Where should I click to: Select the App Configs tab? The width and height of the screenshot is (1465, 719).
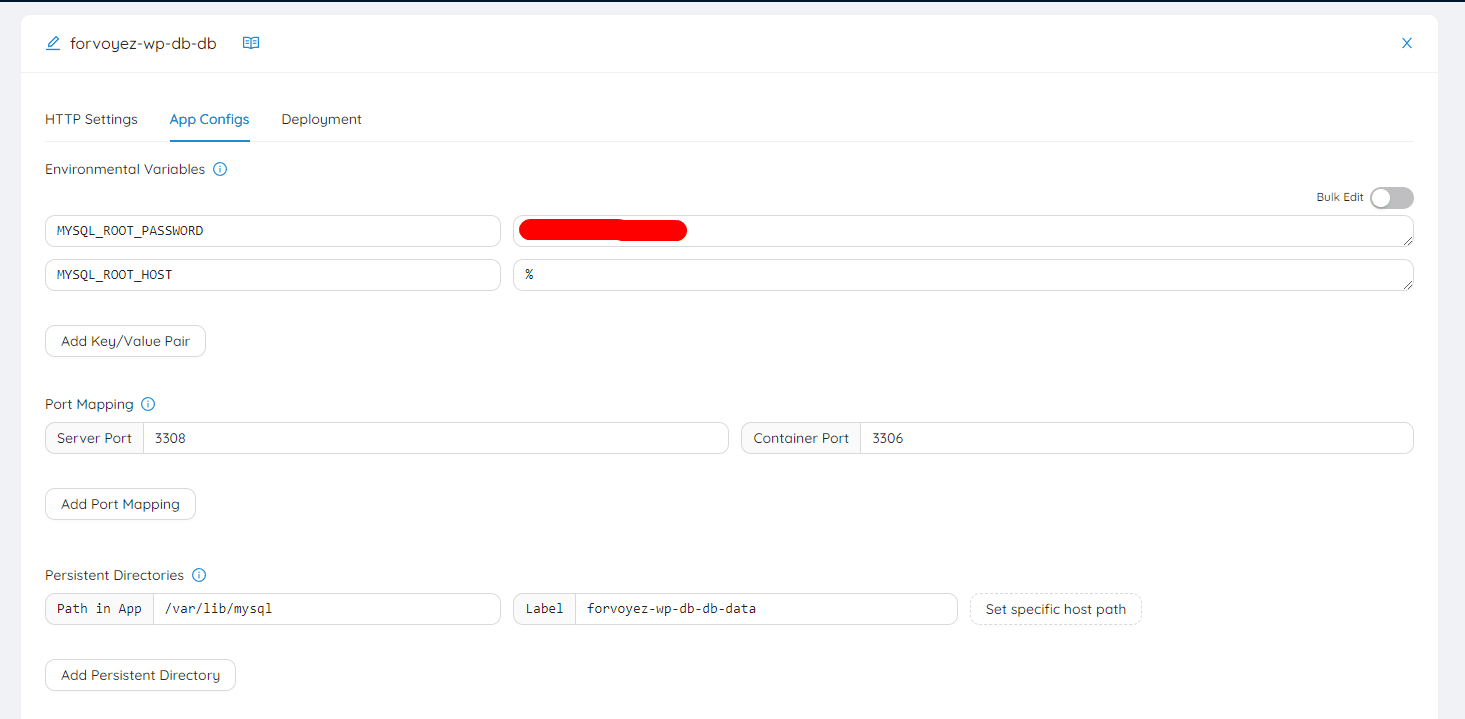[x=210, y=119]
